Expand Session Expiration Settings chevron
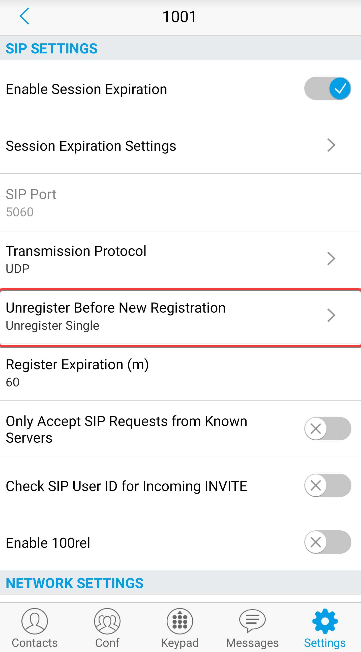The height and width of the screenshot is (652, 361). point(331,146)
